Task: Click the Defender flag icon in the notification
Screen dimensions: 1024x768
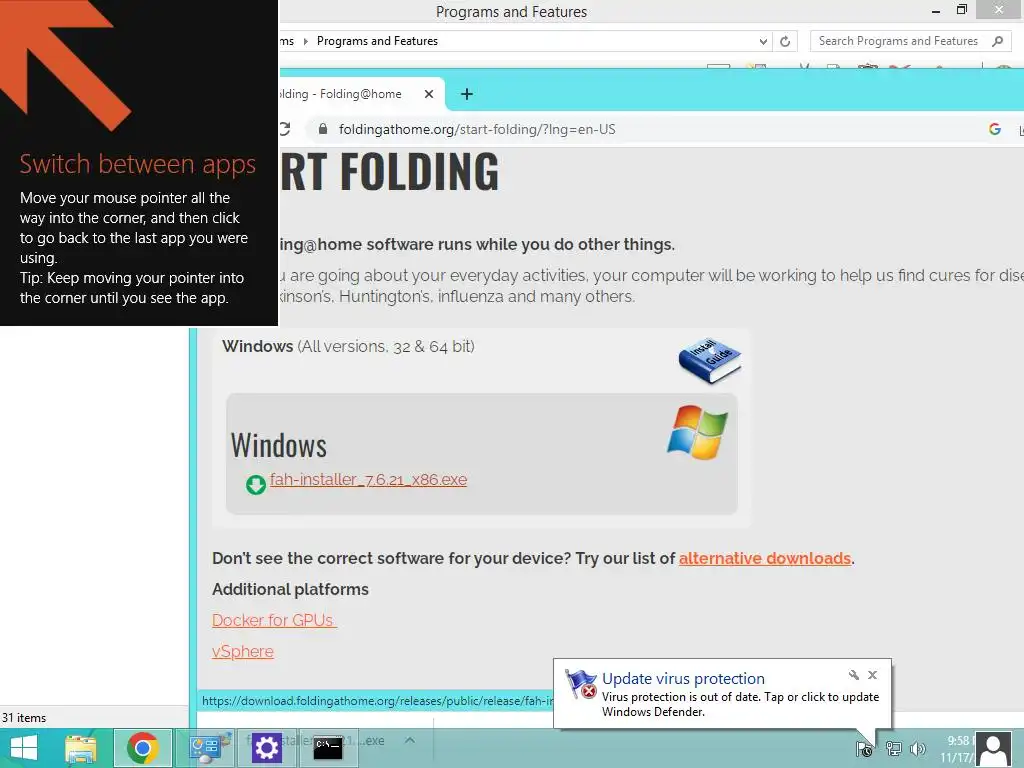Action: pos(581,684)
